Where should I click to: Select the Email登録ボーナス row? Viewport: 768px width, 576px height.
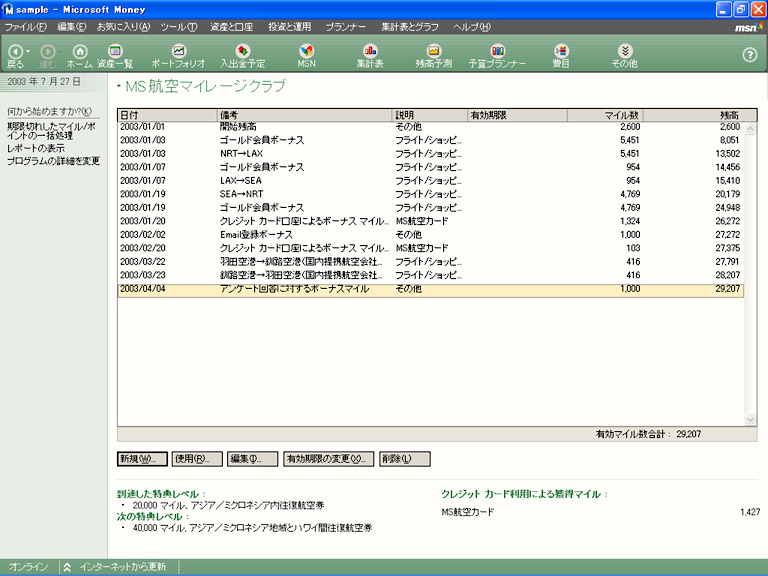[x=431, y=235]
